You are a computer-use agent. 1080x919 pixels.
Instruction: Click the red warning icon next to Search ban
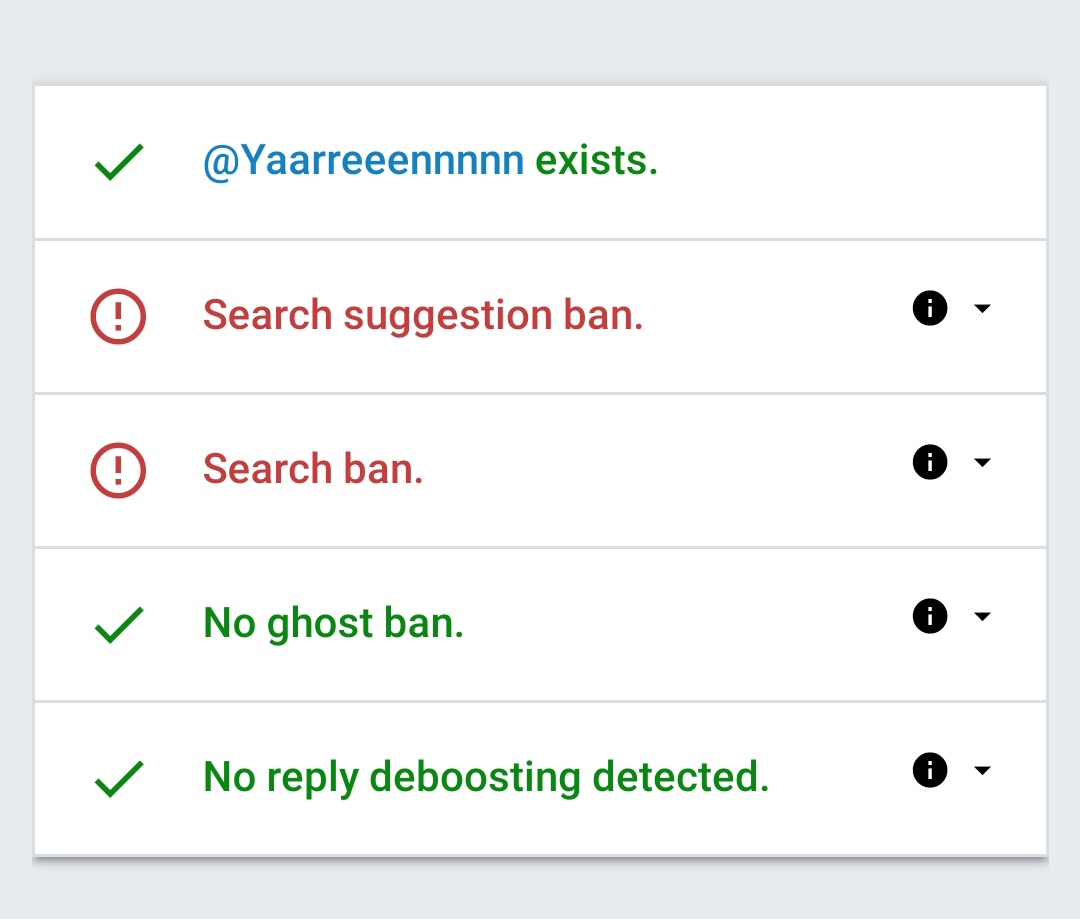tap(119, 471)
